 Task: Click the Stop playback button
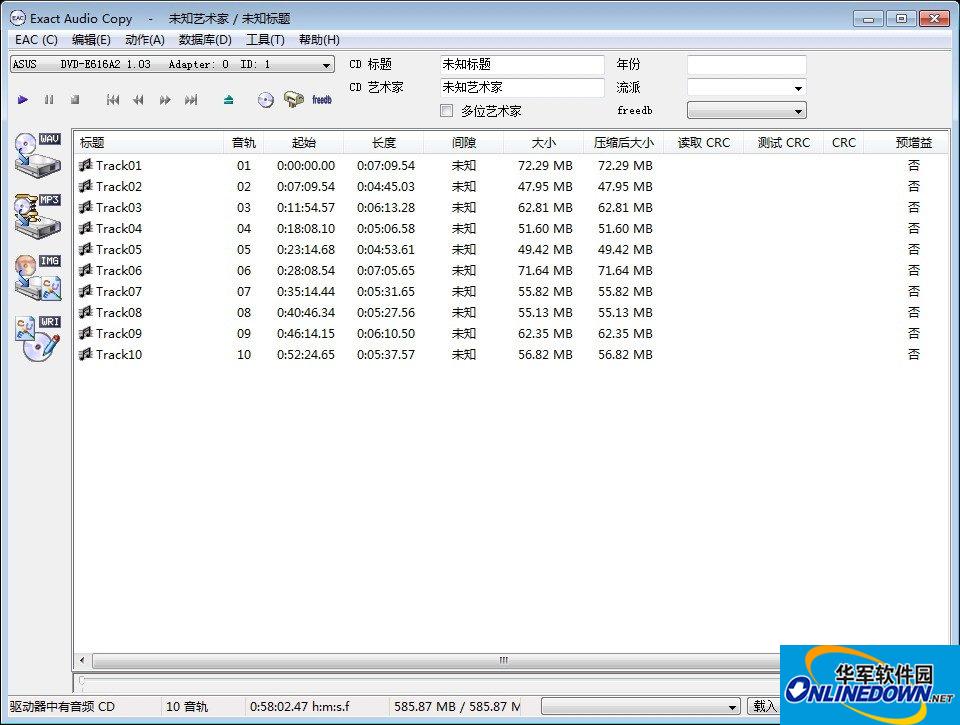pyautogui.click(x=75, y=99)
